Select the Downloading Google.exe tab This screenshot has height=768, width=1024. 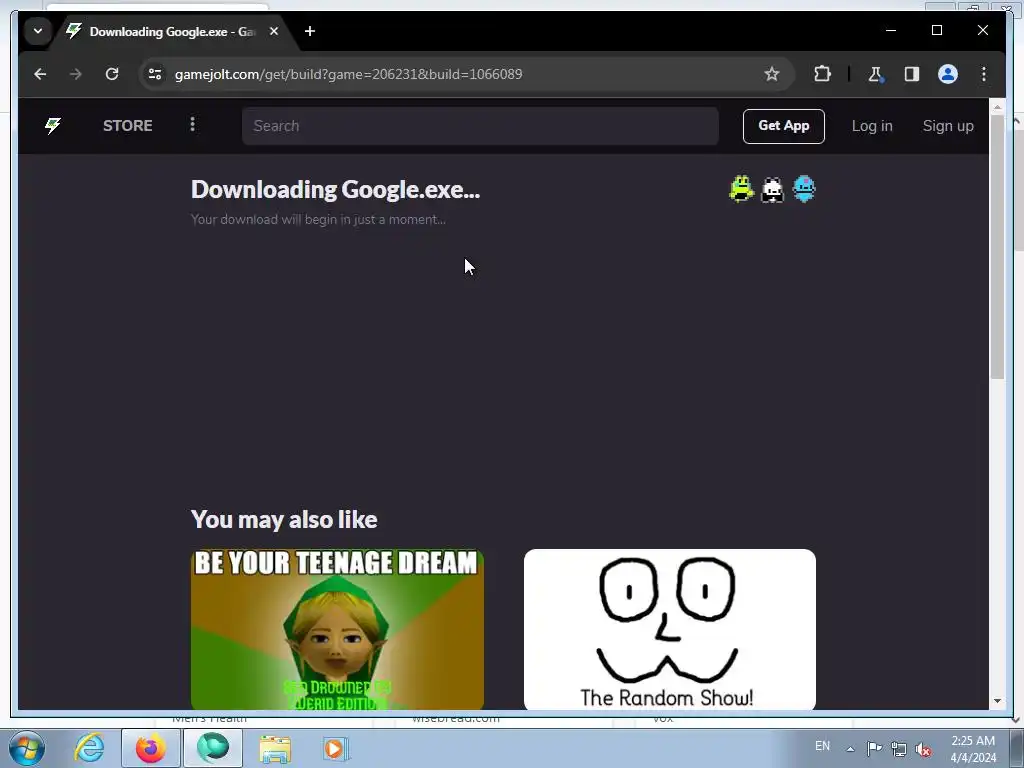(x=173, y=31)
